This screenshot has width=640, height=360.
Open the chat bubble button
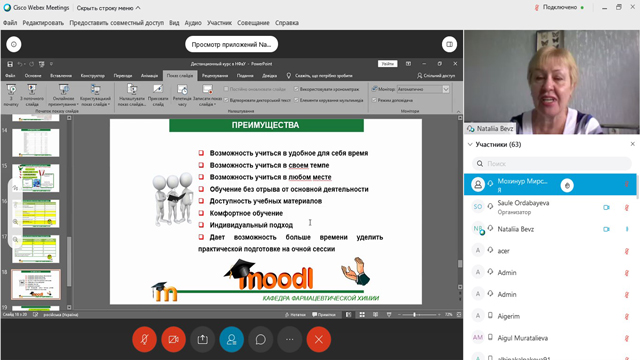coord(260,339)
